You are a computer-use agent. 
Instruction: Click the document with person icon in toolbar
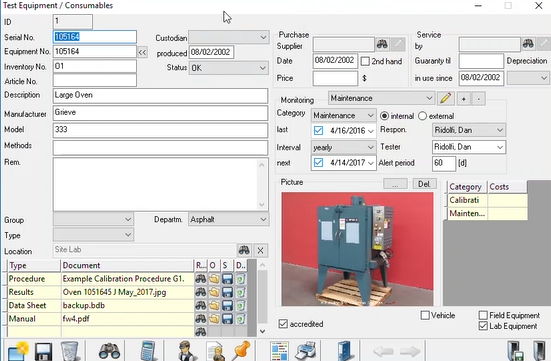(215, 352)
